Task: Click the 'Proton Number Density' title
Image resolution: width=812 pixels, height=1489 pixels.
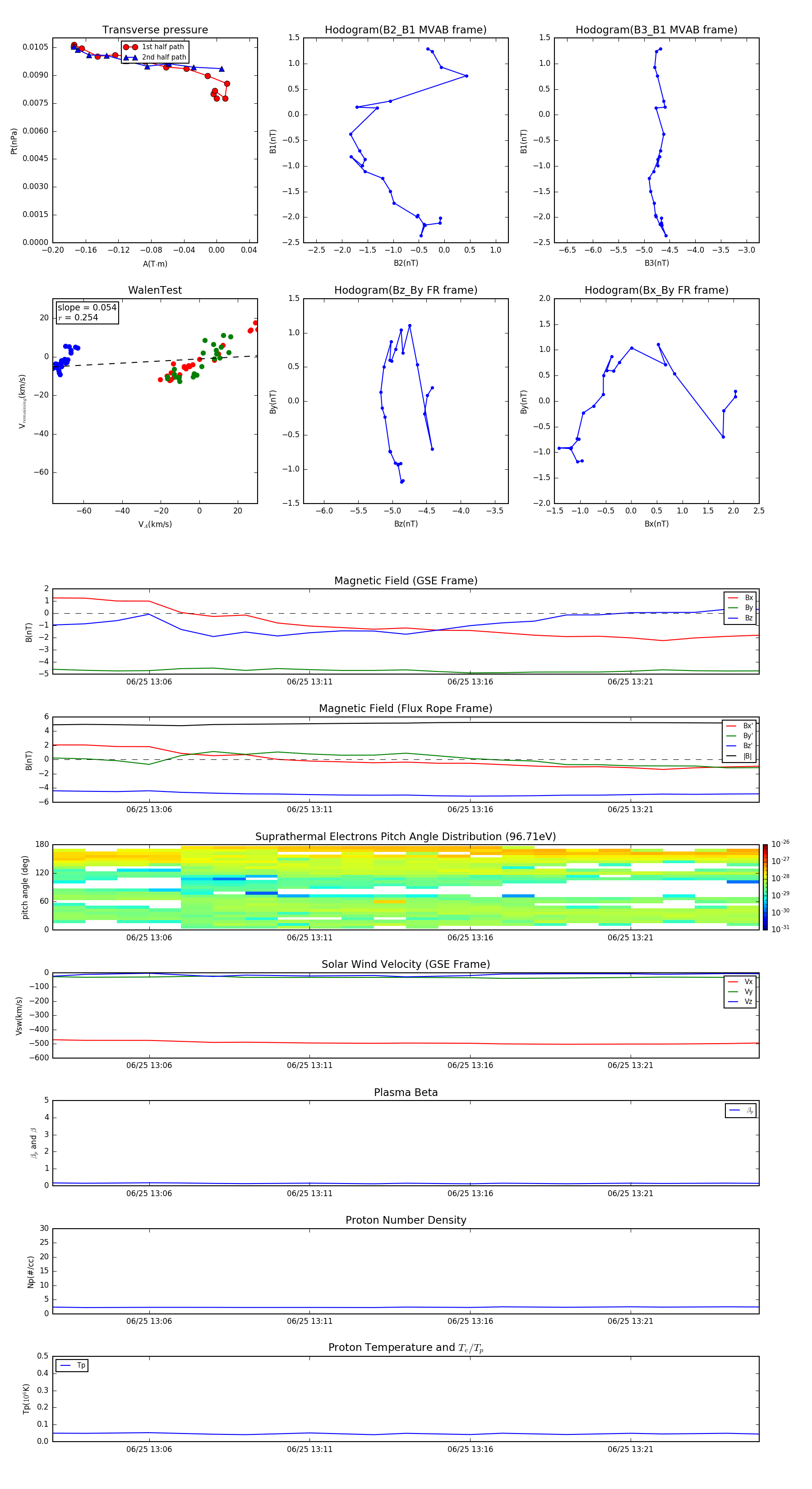Action: point(406,1220)
